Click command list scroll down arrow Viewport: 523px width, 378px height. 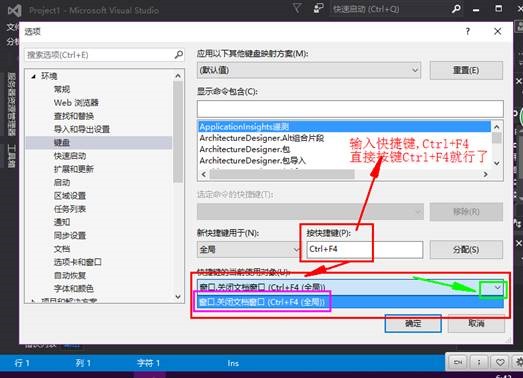pyautogui.click(x=497, y=163)
